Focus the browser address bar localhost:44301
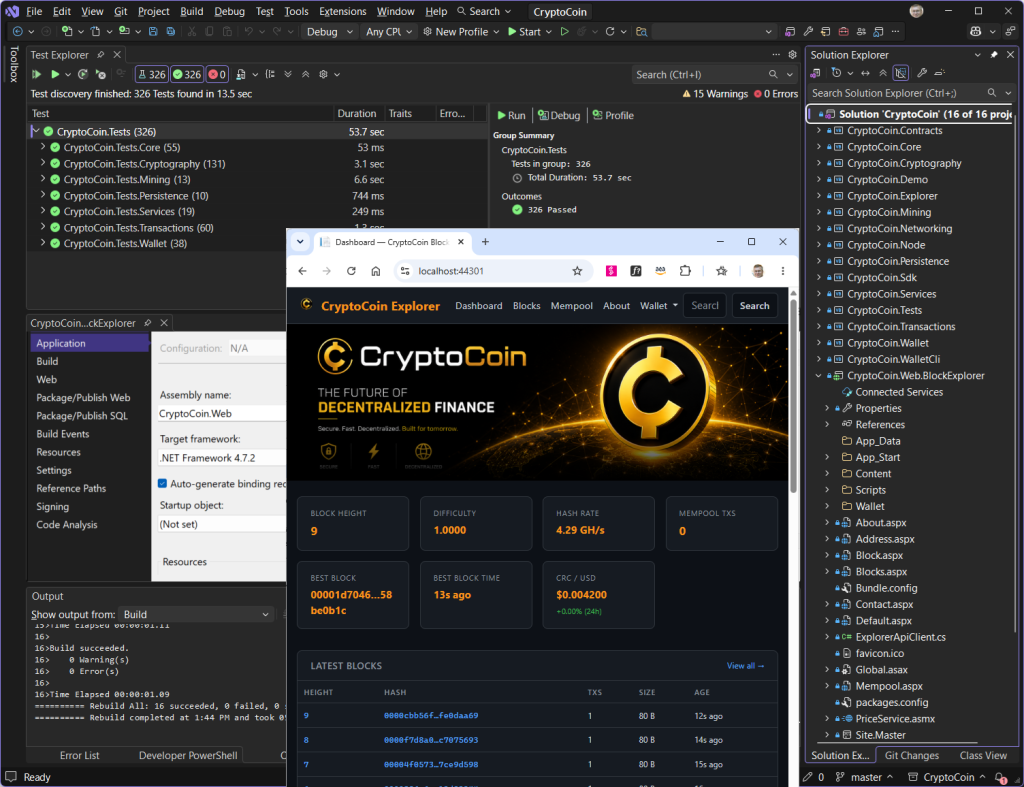This screenshot has width=1024, height=787. tap(492, 271)
